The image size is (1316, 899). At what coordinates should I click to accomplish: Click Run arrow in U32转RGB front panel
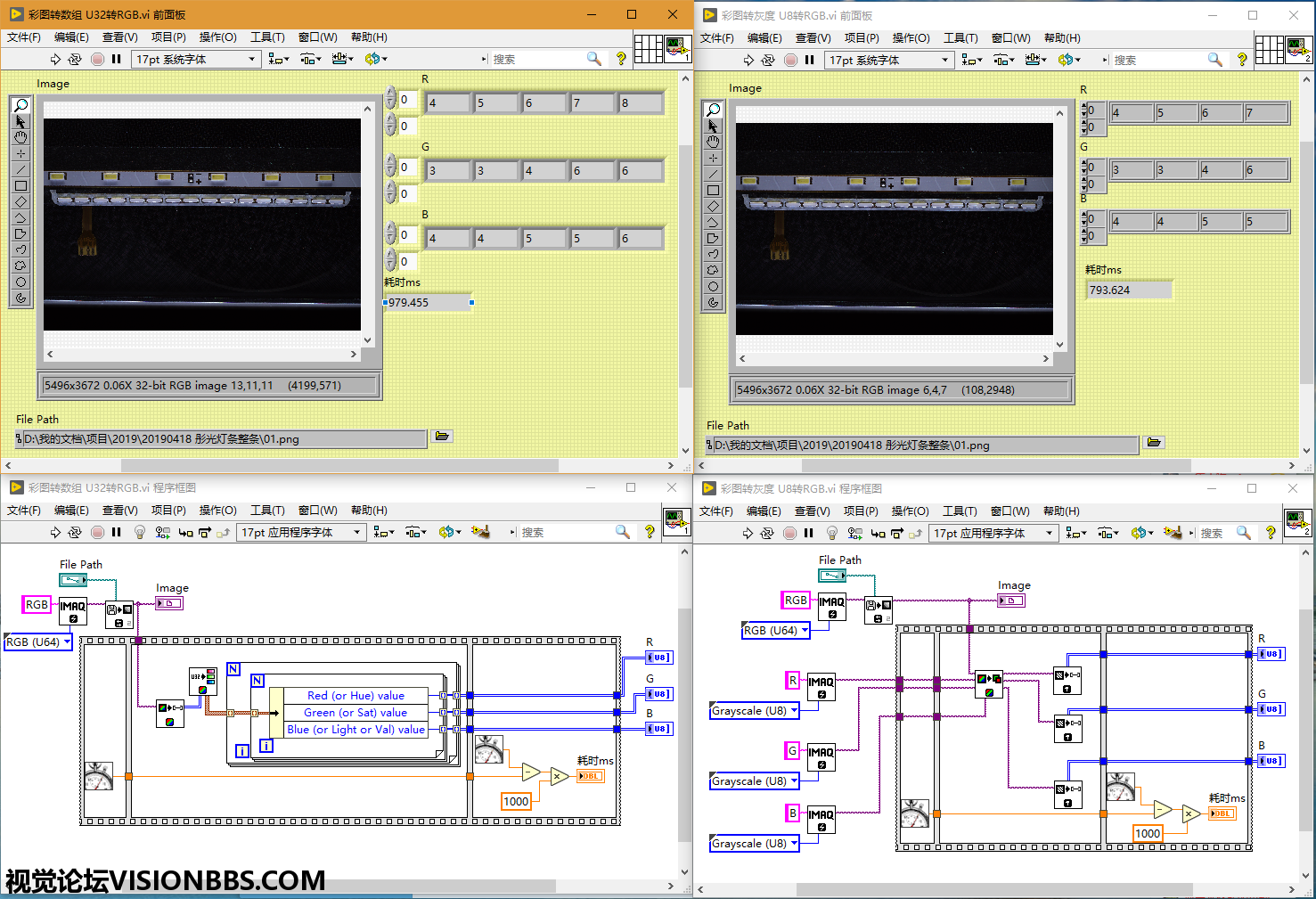(x=55, y=59)
